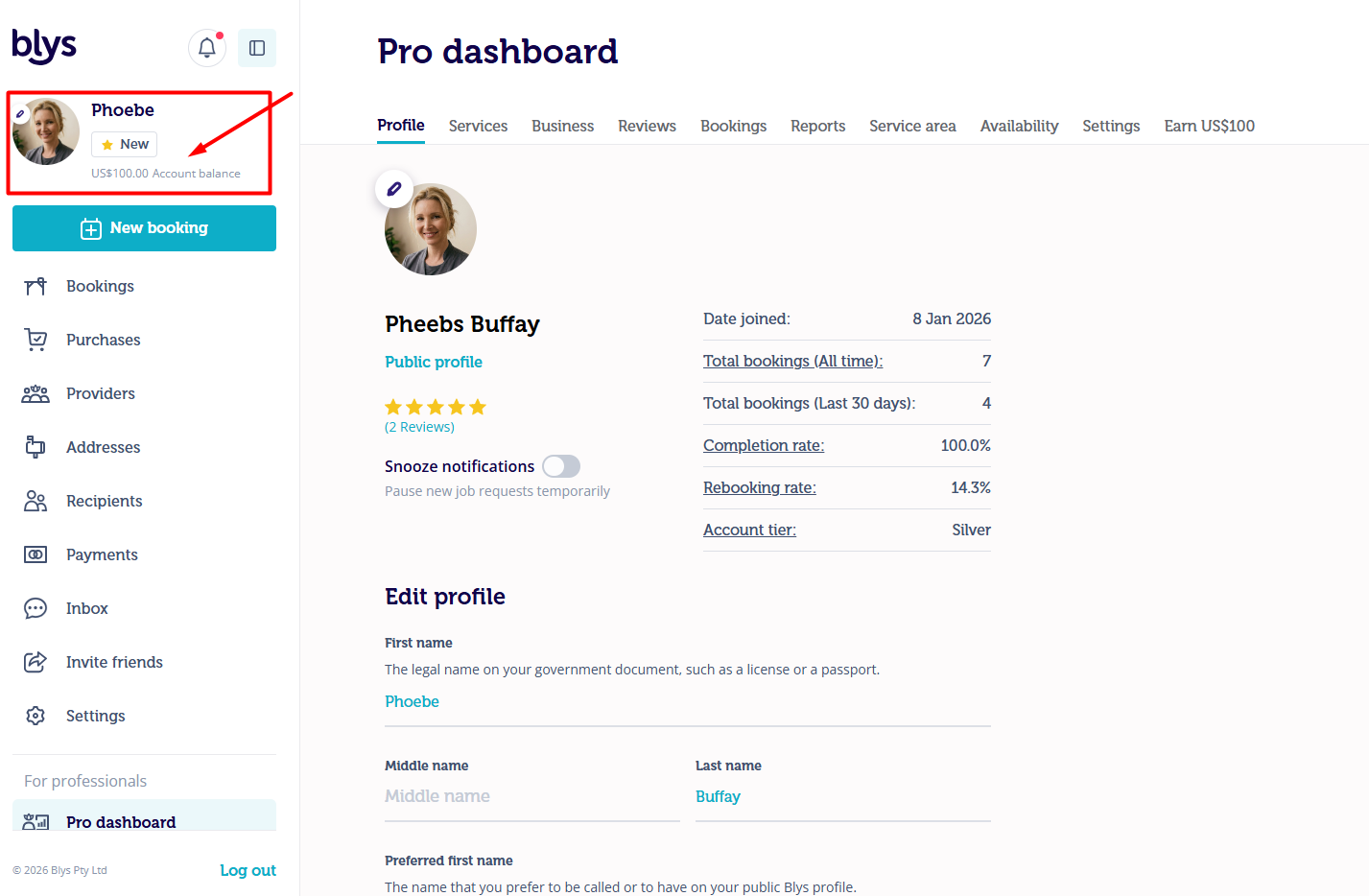
Task: Open the notifications bell
Action: point(207,48)
